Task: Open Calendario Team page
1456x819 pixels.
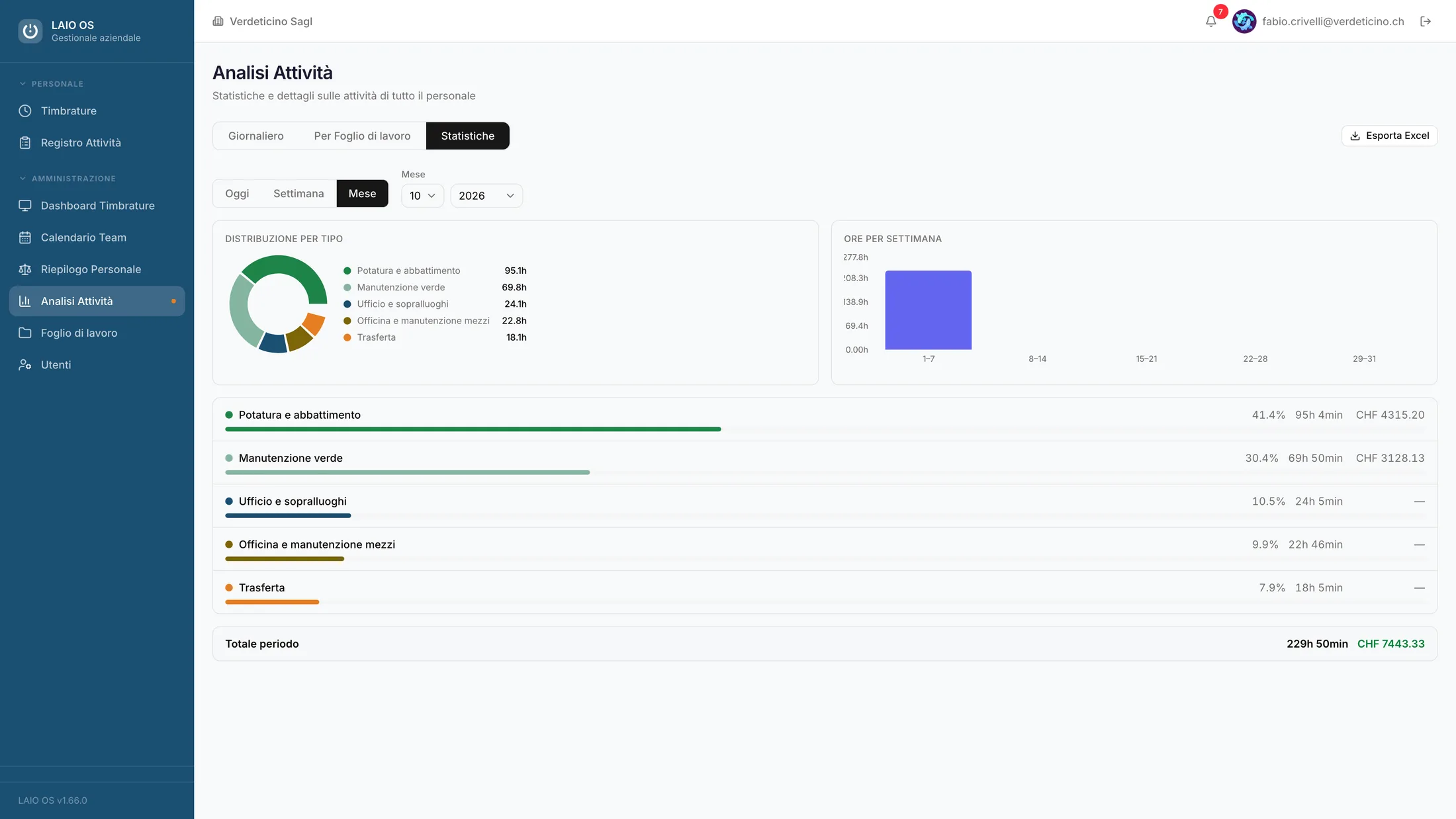Action: coord(97,237)
